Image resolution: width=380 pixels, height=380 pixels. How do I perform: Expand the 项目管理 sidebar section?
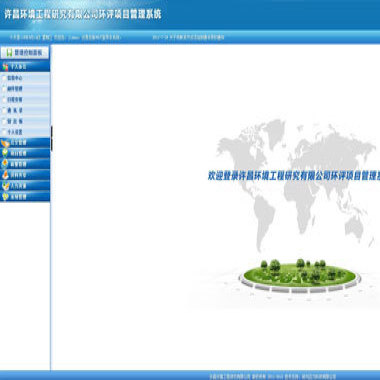(25, 153)
